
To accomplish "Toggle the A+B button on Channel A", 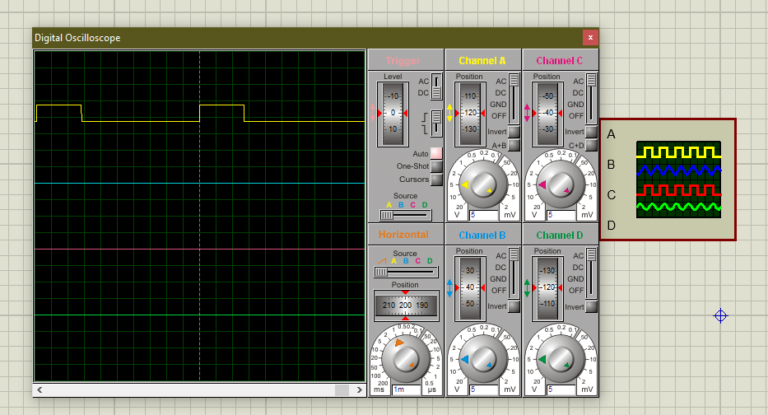I will point(514,145).
